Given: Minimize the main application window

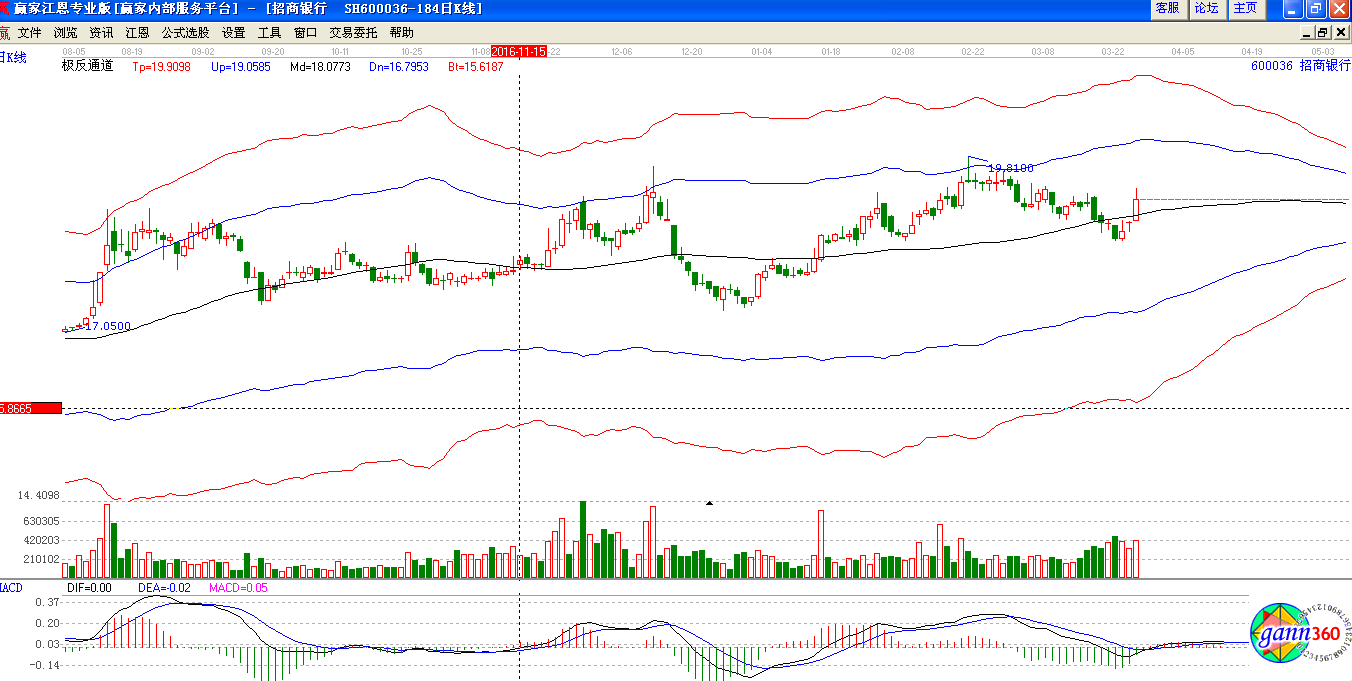Looking at the screenshot, I should coord(1292,9).
